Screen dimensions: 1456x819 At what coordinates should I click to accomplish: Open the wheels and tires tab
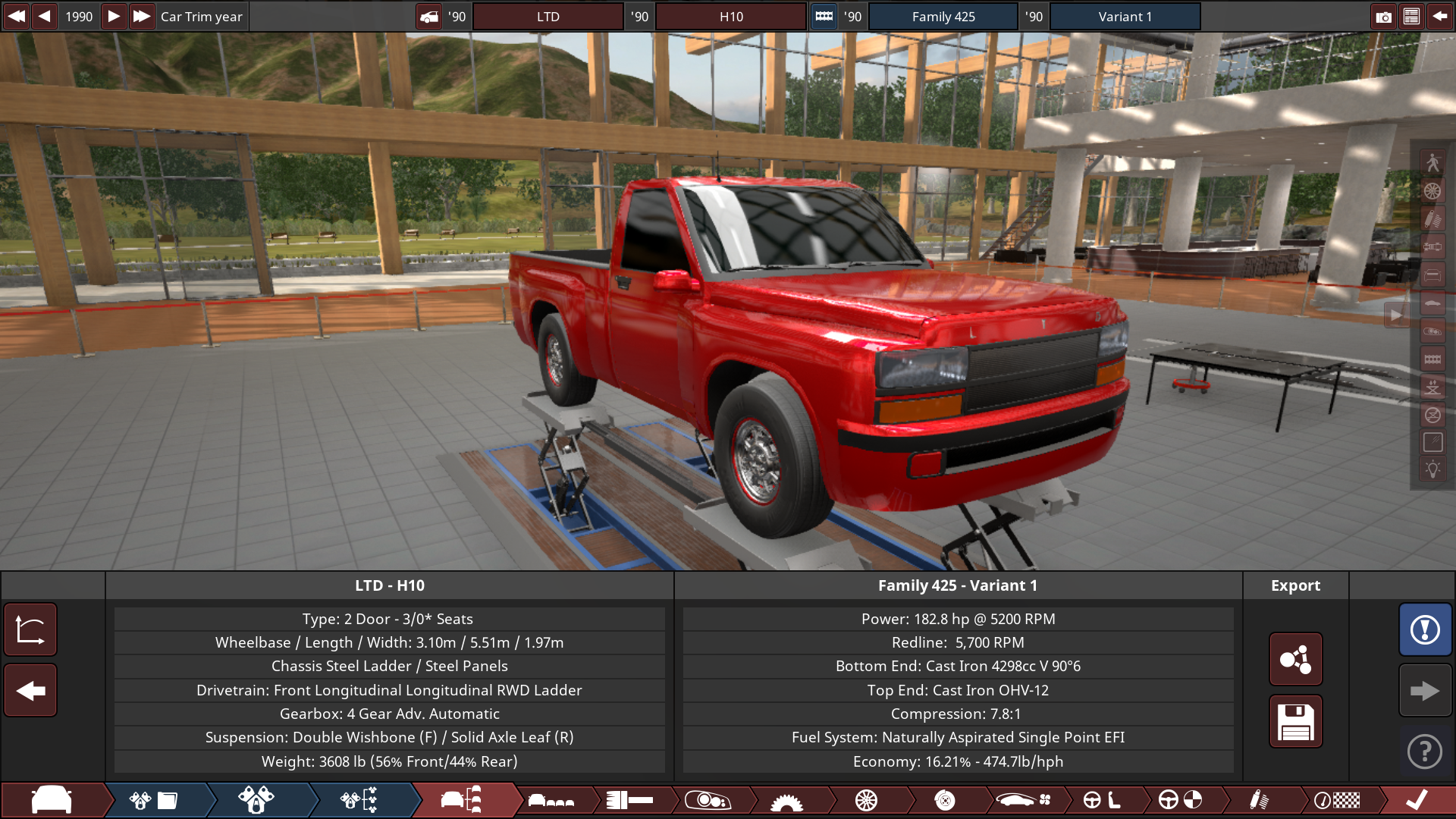(x=866, y=800)
